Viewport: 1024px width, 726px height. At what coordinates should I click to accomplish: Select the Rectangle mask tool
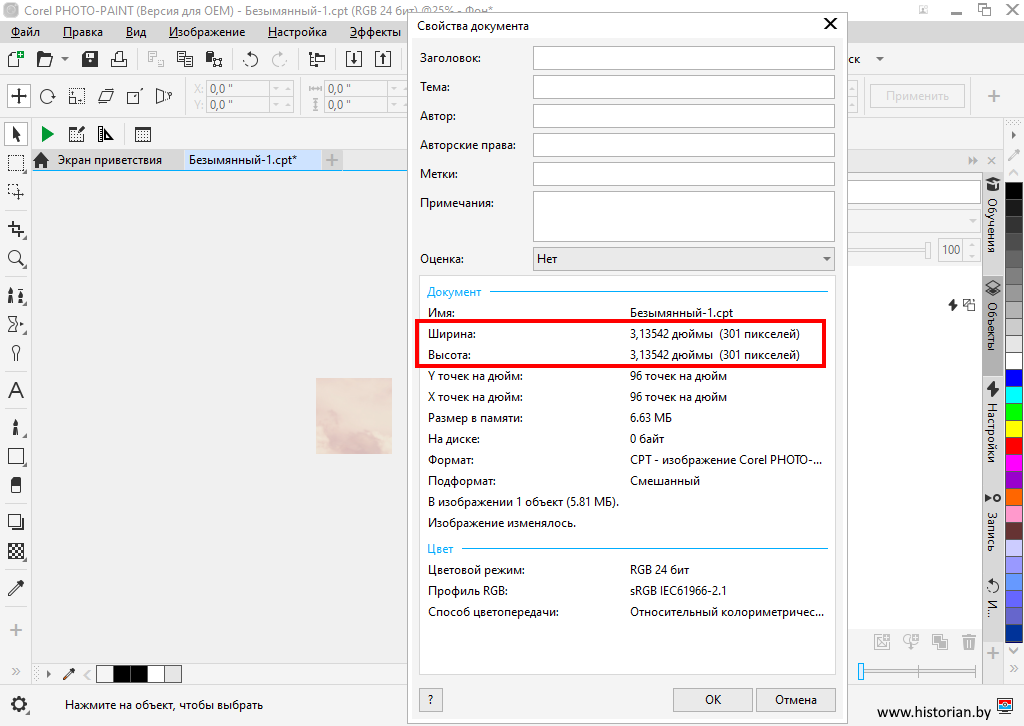16,162
